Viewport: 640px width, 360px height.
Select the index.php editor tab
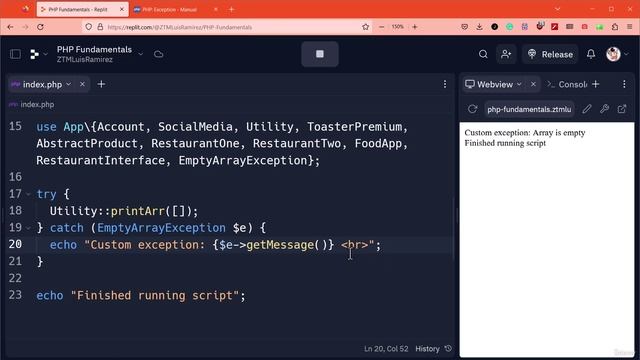[x=41, y=84]
